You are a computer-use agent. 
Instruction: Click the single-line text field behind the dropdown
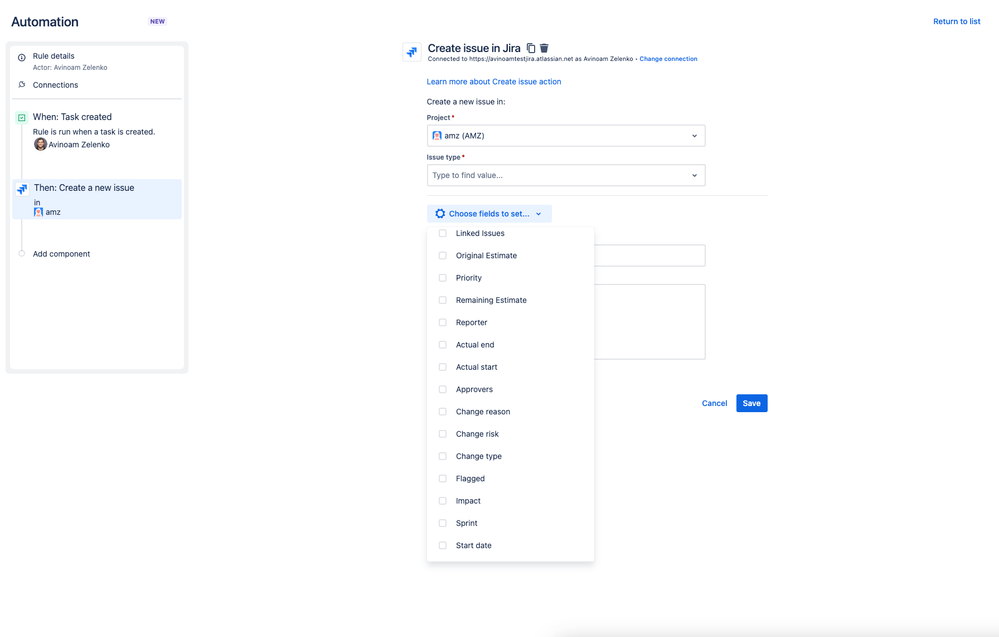tap(649, 255)
